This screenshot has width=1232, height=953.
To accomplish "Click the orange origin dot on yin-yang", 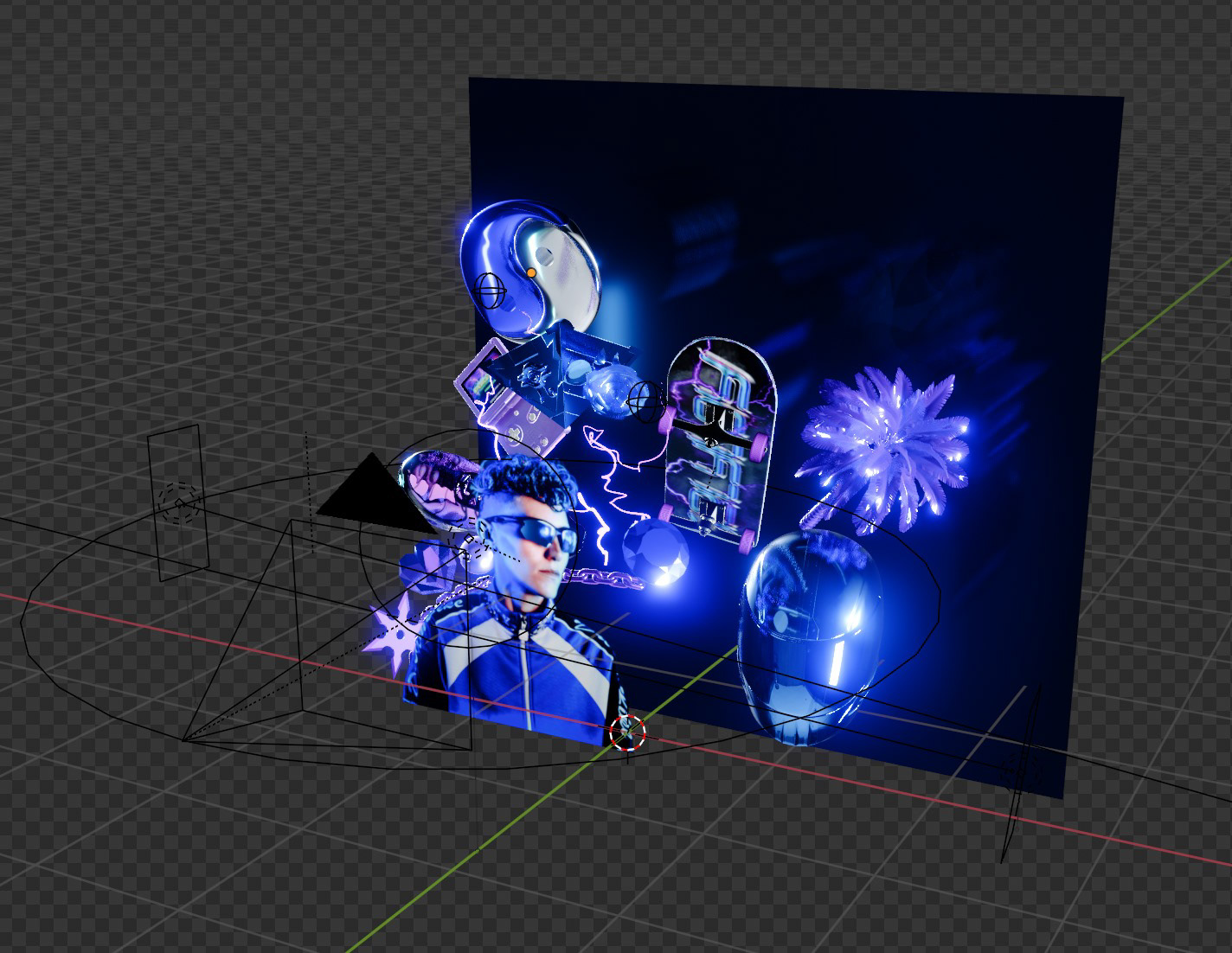I will click(x=531, y=272).
